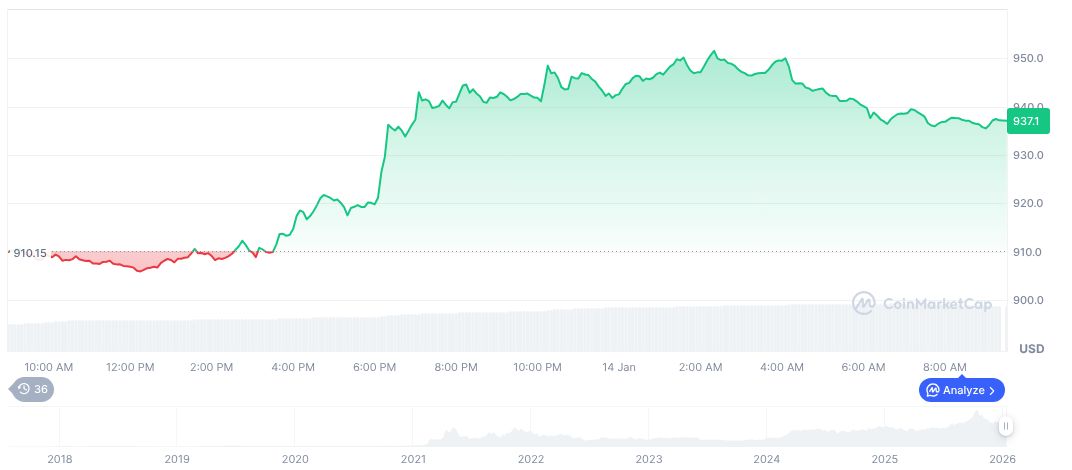Open the Analyze panel
This screenshot has height=470, width=1072.
coord(961,390)
